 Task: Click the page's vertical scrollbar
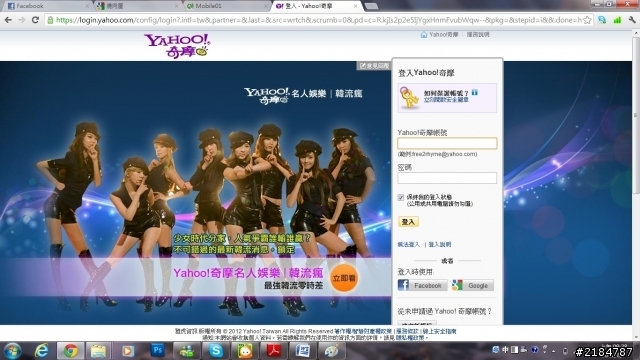[636, 116]
